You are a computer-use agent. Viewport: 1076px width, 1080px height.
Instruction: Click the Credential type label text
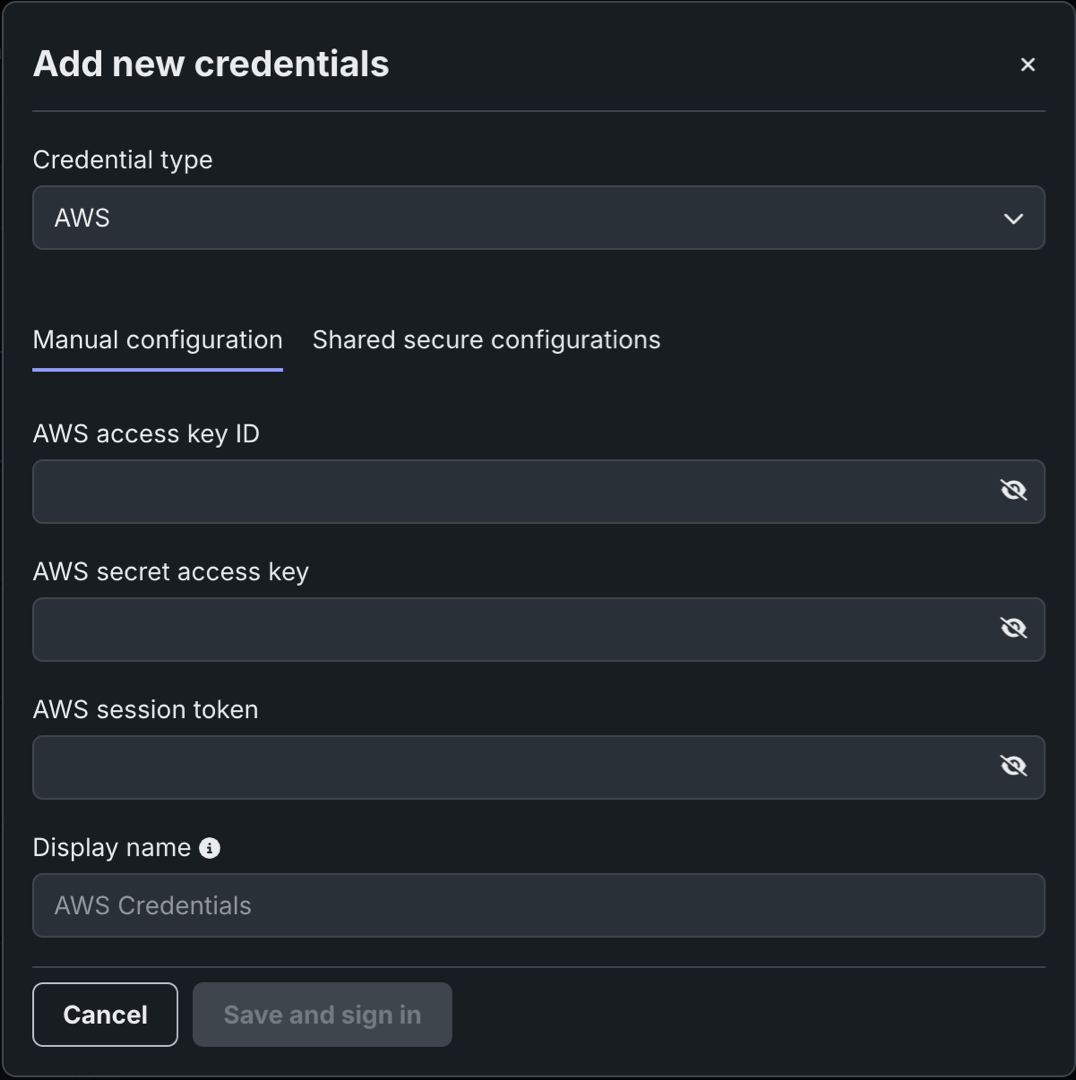[123, 160]
